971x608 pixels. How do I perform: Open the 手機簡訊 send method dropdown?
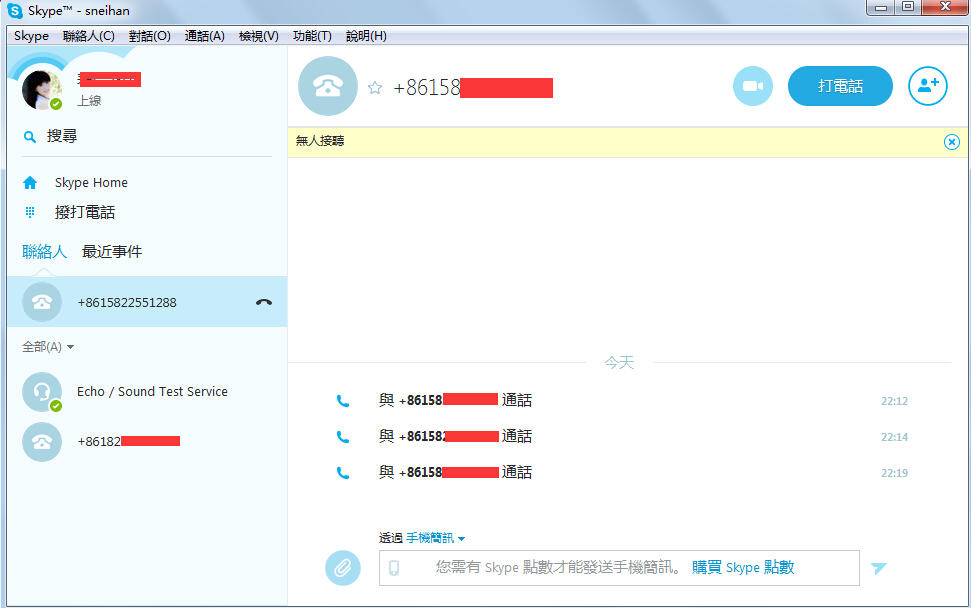tap(435, 538)
